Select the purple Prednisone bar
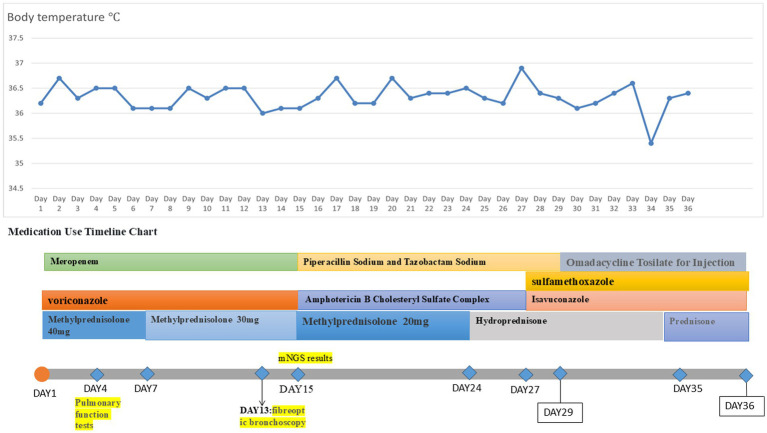 pyautogui.click(x=706, y=327)
